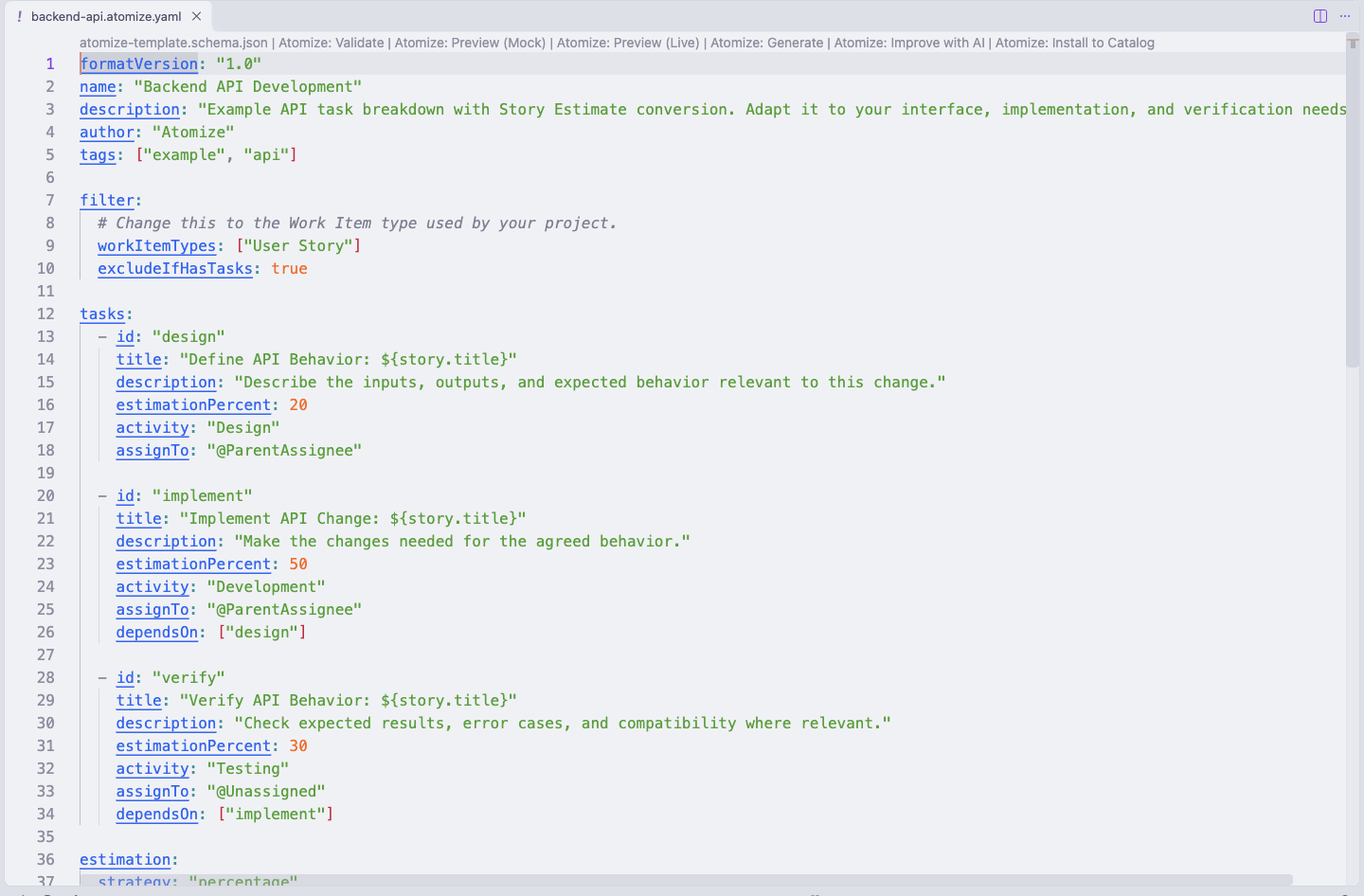
Task: Click the horizontal scrollbar at the bottom
Action: click(687, 880)
